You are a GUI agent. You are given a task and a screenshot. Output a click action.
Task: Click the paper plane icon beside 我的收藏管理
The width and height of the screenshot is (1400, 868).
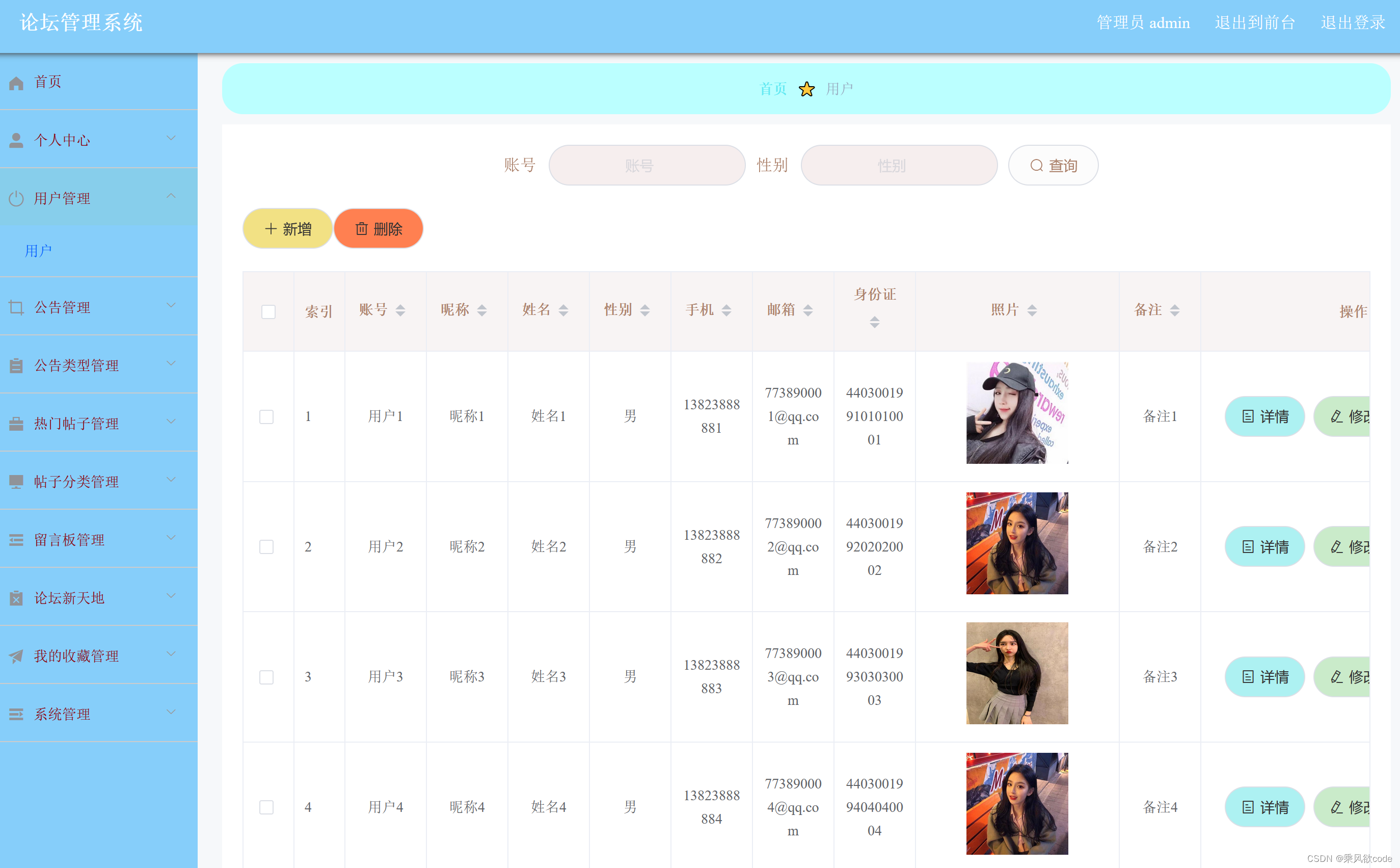[x=16, y=656]
